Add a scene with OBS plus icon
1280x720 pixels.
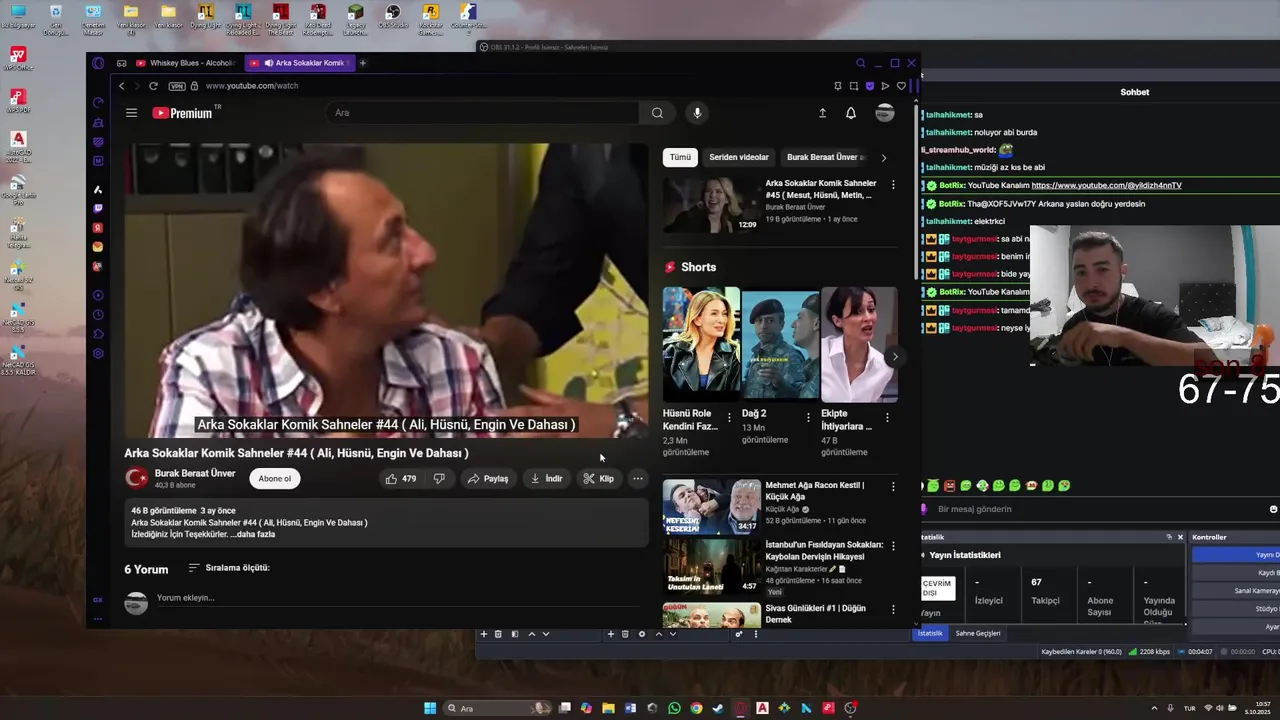tap(484, 634)
